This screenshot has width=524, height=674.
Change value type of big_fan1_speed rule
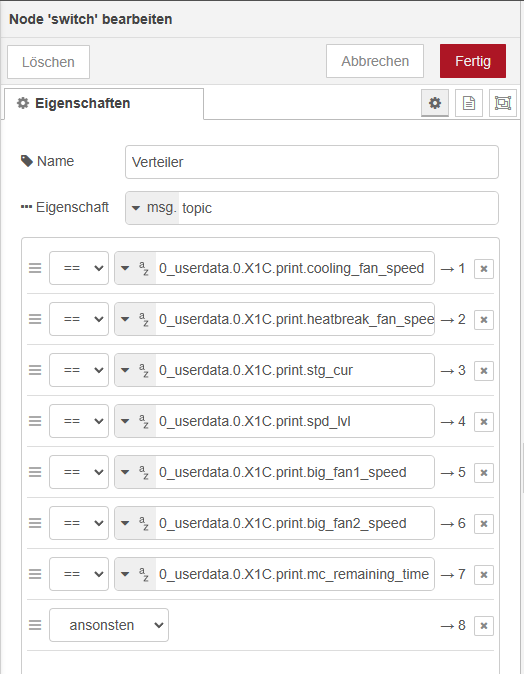tap(135, 472)
